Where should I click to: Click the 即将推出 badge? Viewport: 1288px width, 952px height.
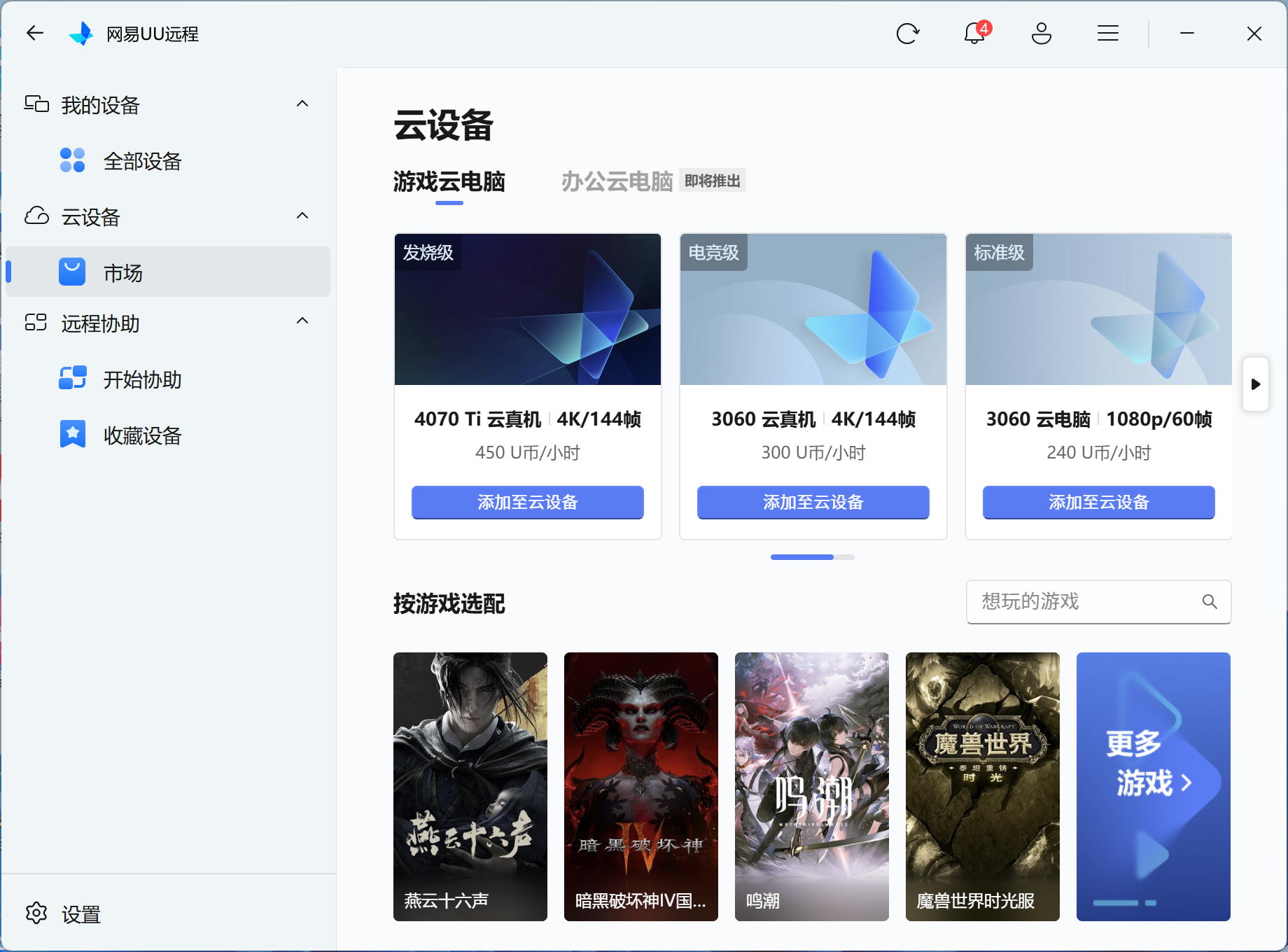(x=713, y=181)
